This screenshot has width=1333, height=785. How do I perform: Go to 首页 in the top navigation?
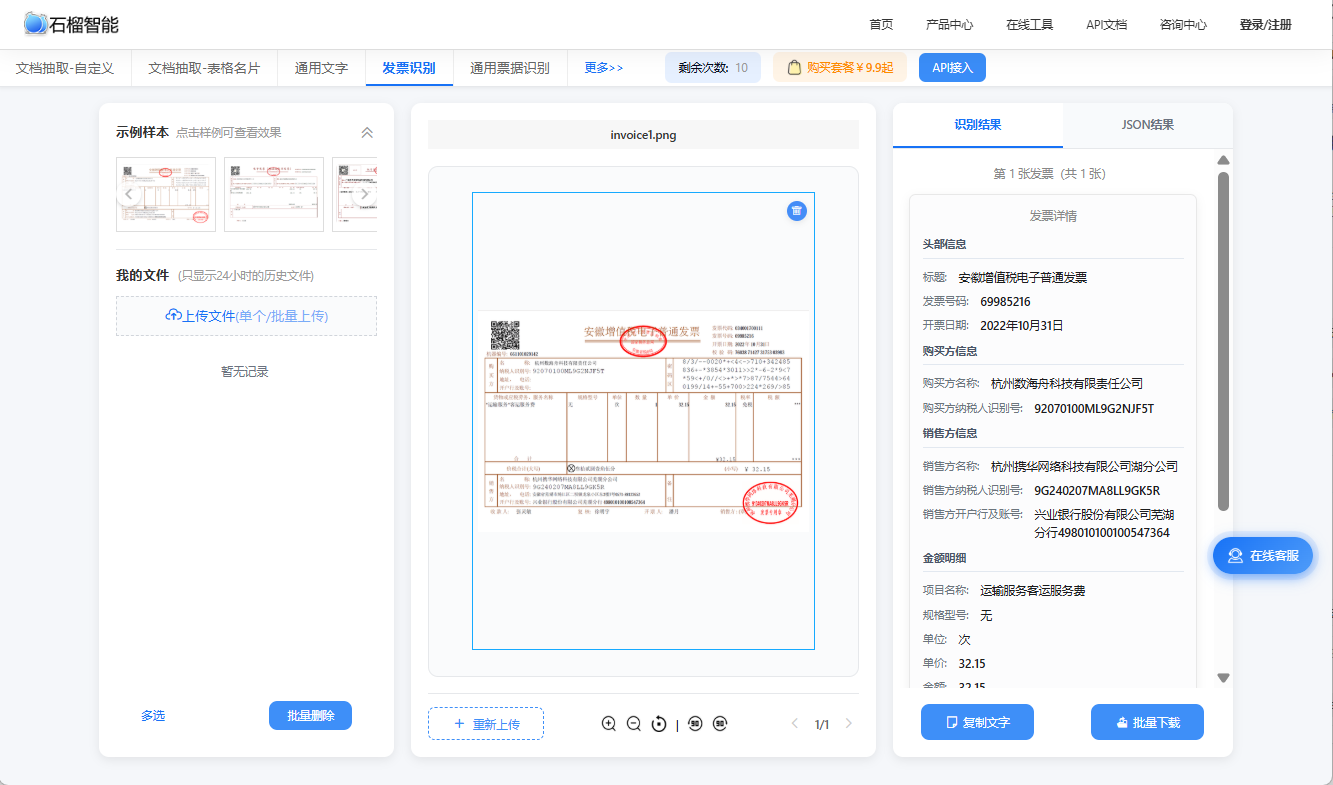tap(881, 25)
